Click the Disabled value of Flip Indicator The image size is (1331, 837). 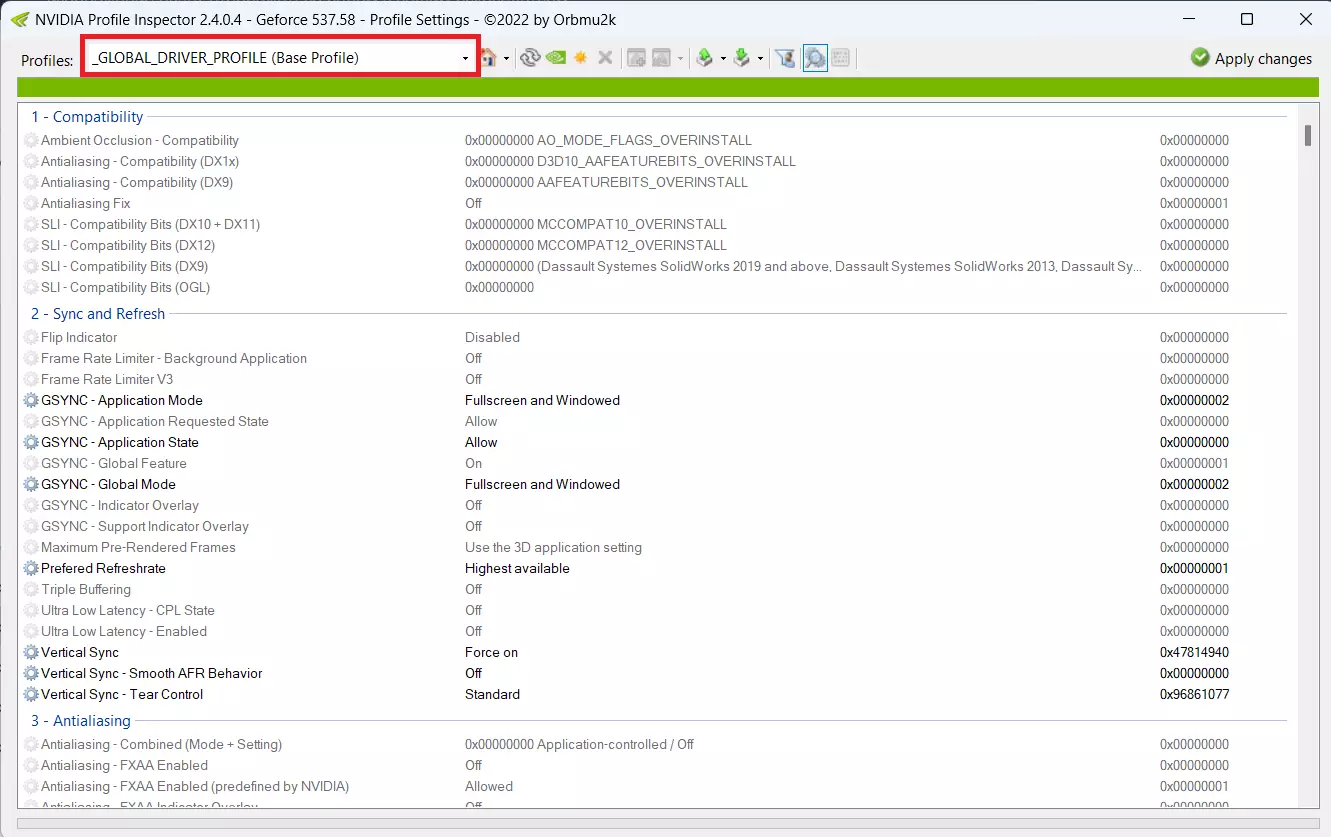[x=492, y=338]
